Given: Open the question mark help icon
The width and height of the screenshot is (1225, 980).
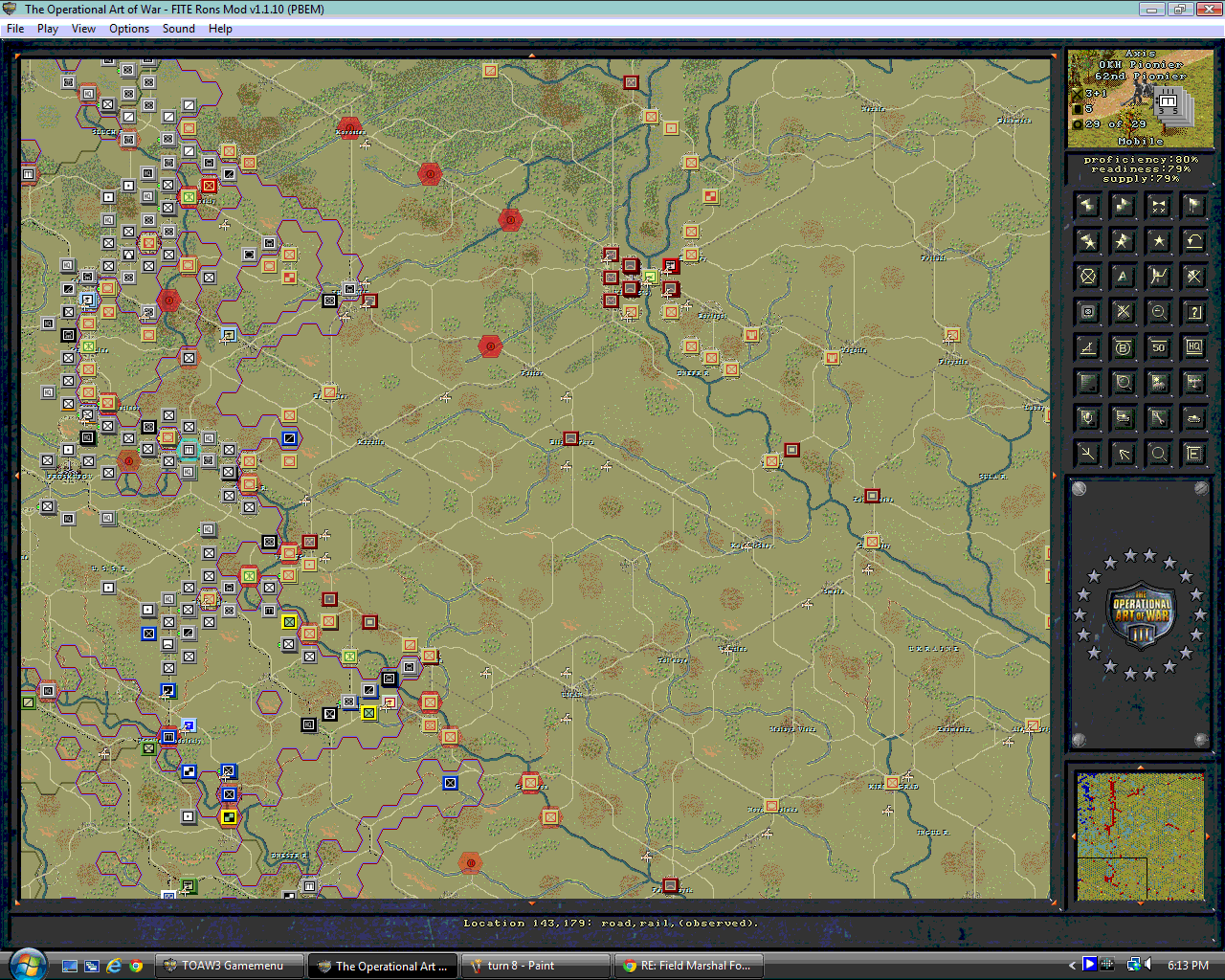Looking at the screenshot, I should (1193, 312).
